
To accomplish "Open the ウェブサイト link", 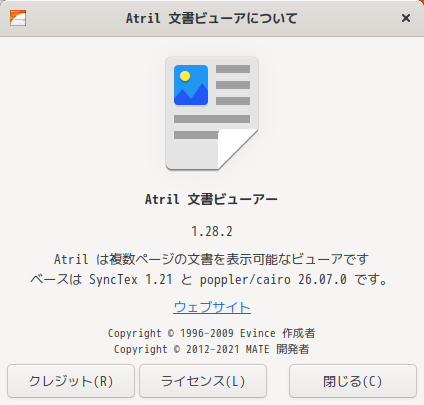I will tap(212, 307).
